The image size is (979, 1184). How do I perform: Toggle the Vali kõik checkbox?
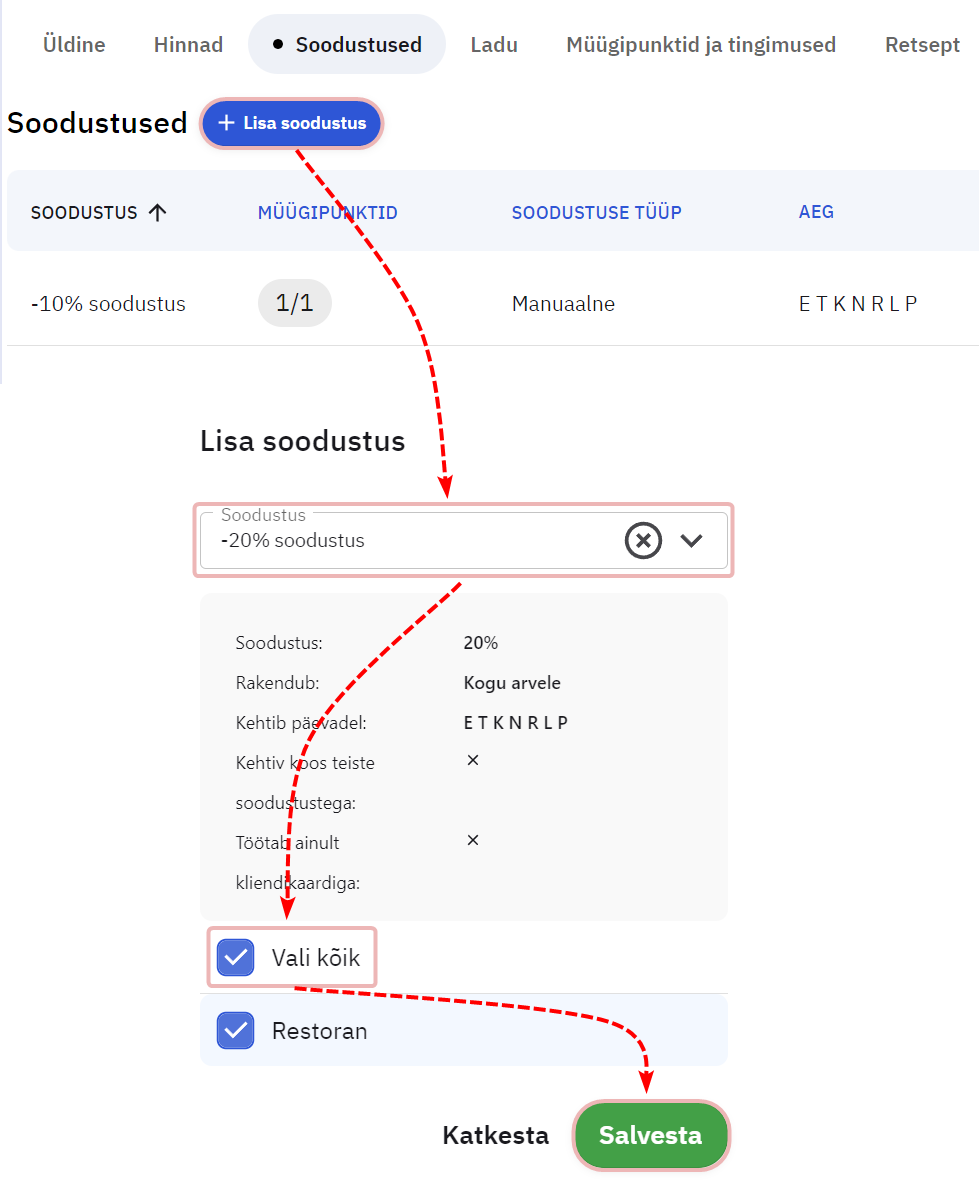click(x=235, y=957)
